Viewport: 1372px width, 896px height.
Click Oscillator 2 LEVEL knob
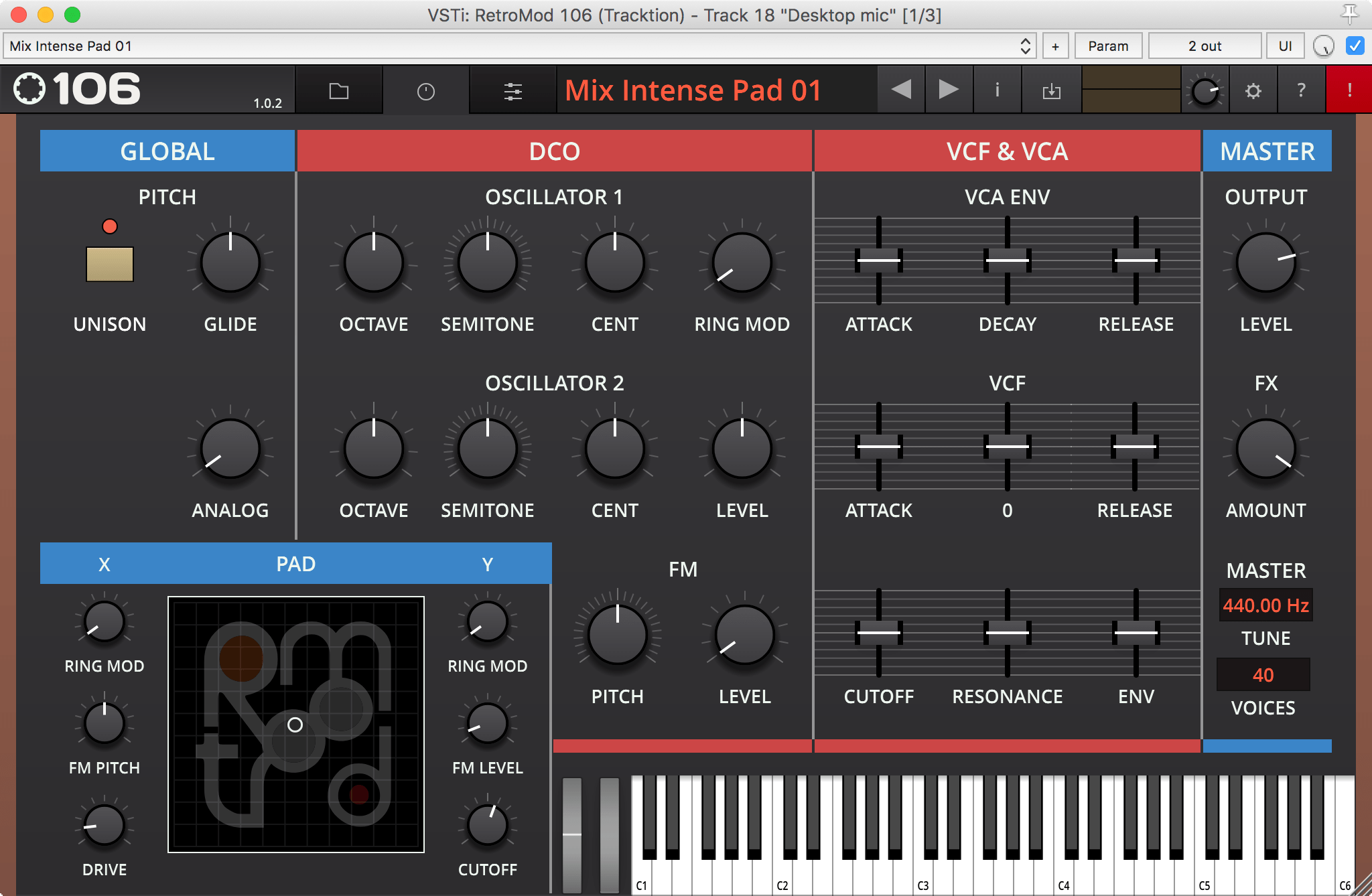click(742, 448)
